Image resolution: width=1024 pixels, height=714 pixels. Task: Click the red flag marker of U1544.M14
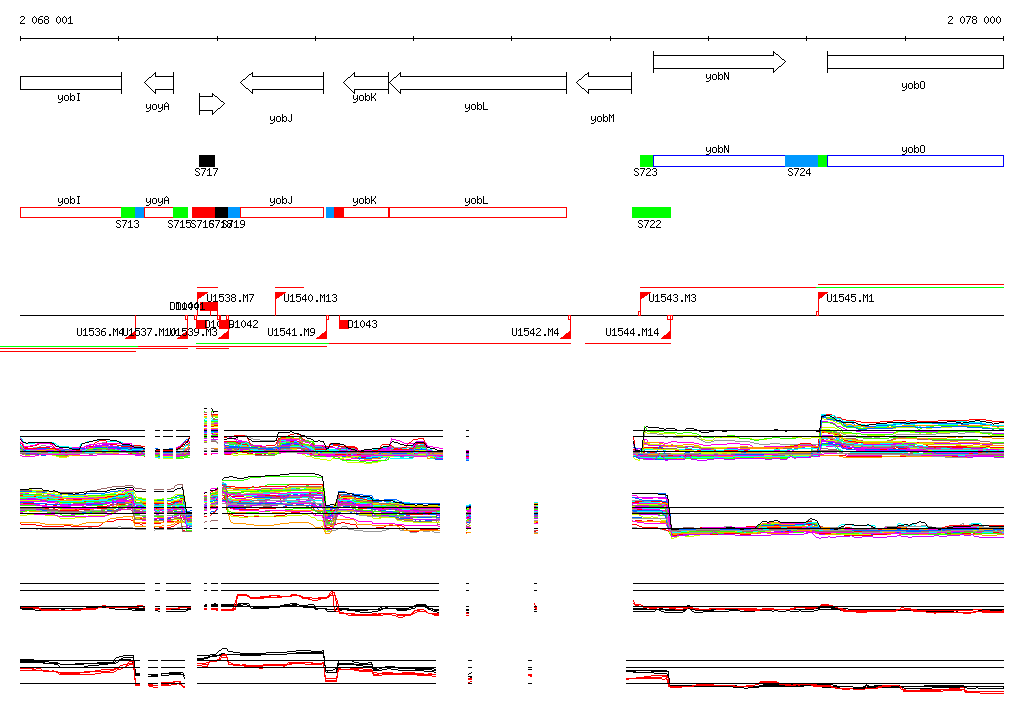click(x=666, y=334)
